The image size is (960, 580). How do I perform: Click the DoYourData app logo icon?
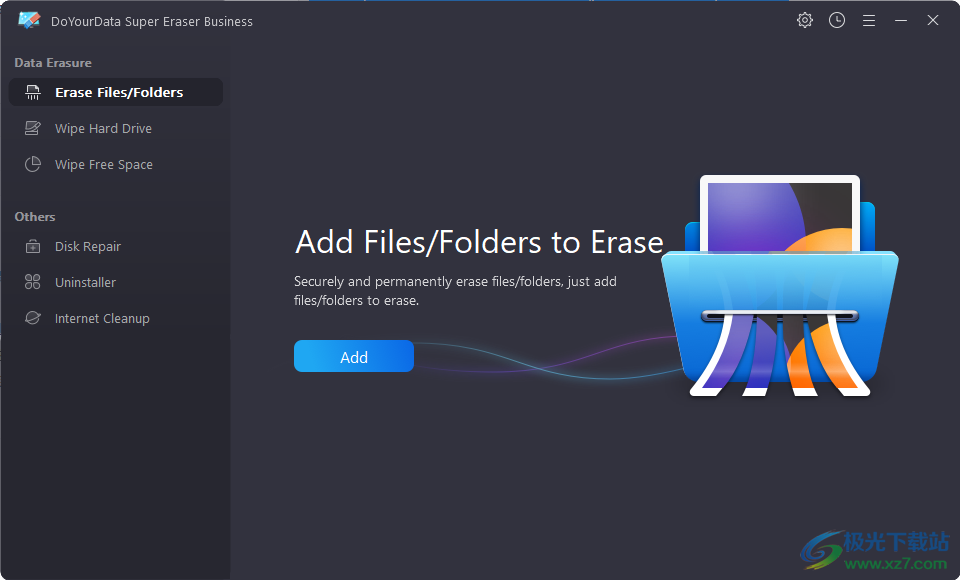pyautogui.click(x=29, y=21)
